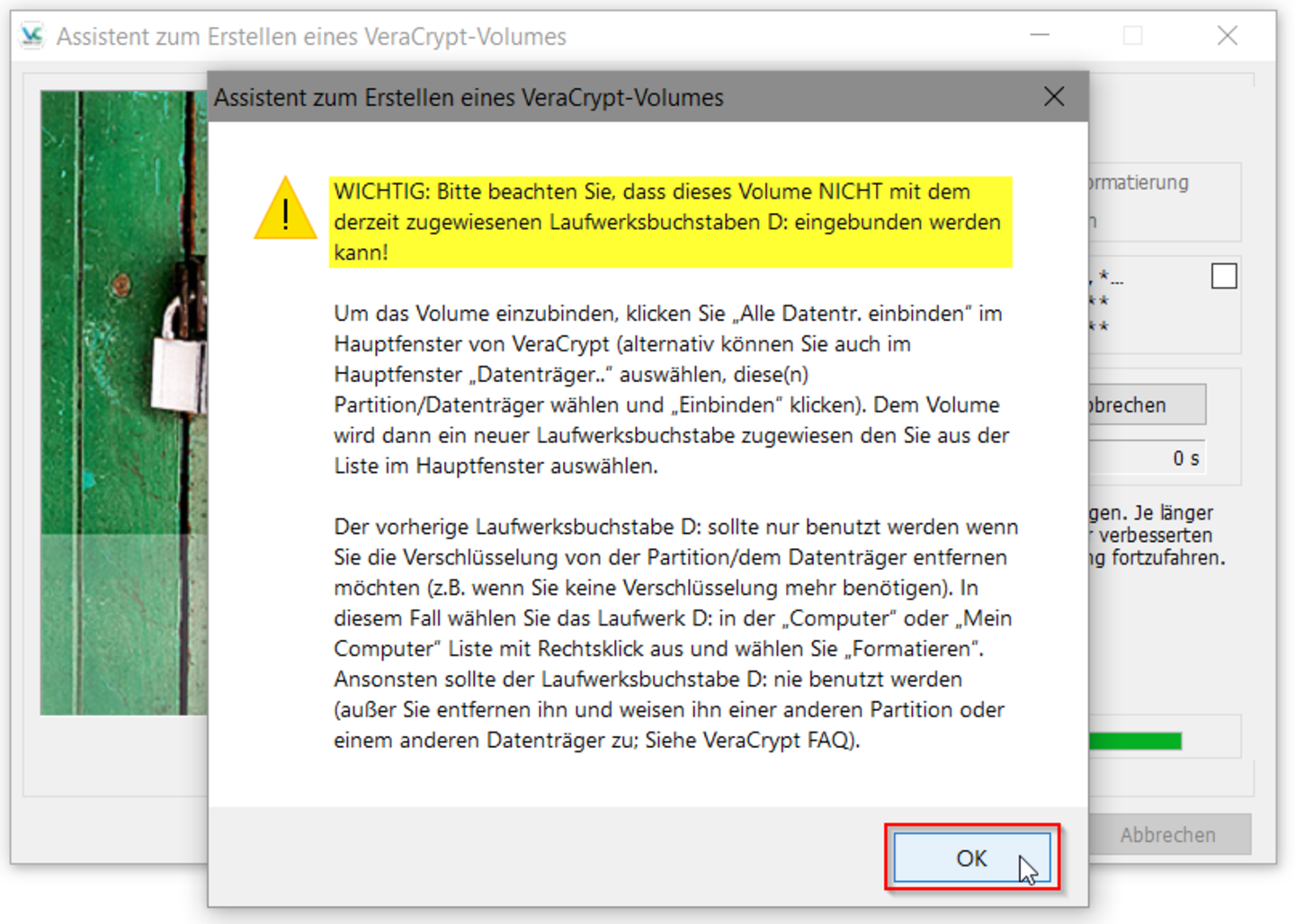The image size is (1295, 924).
Task: Tick the checkbox next to the asterisks
Action: point(1223,276)
